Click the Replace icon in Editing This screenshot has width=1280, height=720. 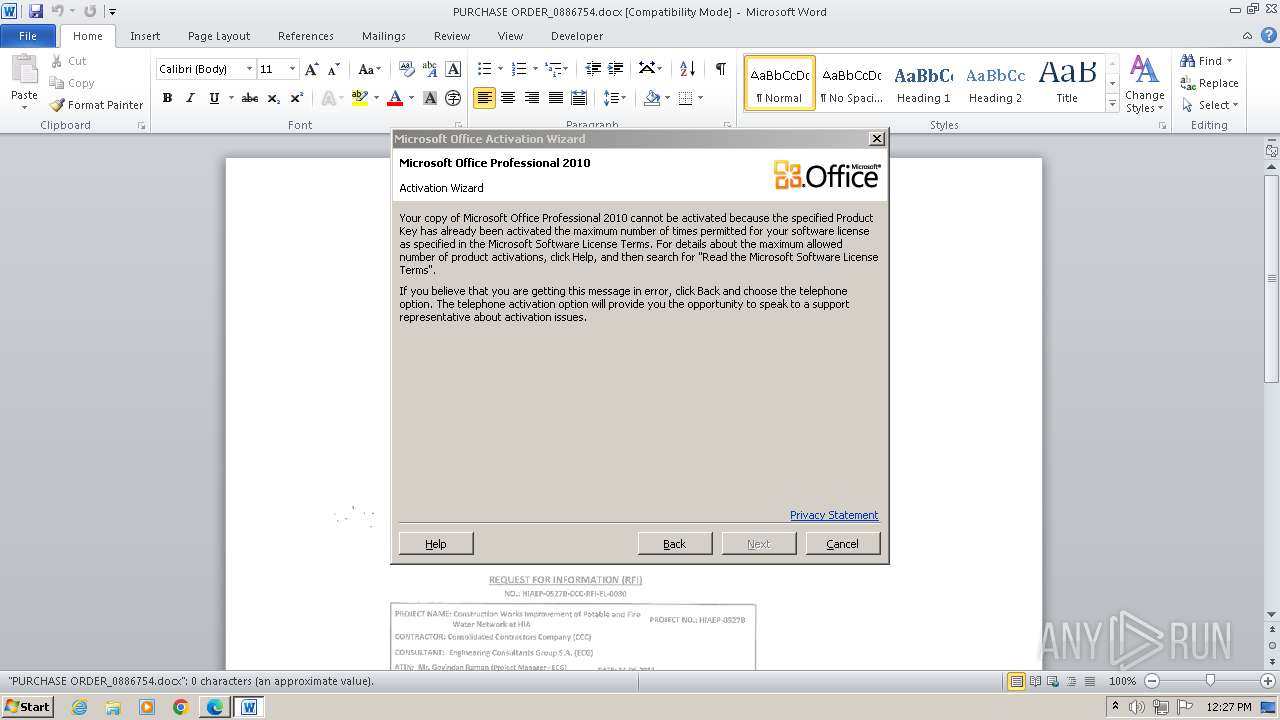click(x=1188, y=83)
